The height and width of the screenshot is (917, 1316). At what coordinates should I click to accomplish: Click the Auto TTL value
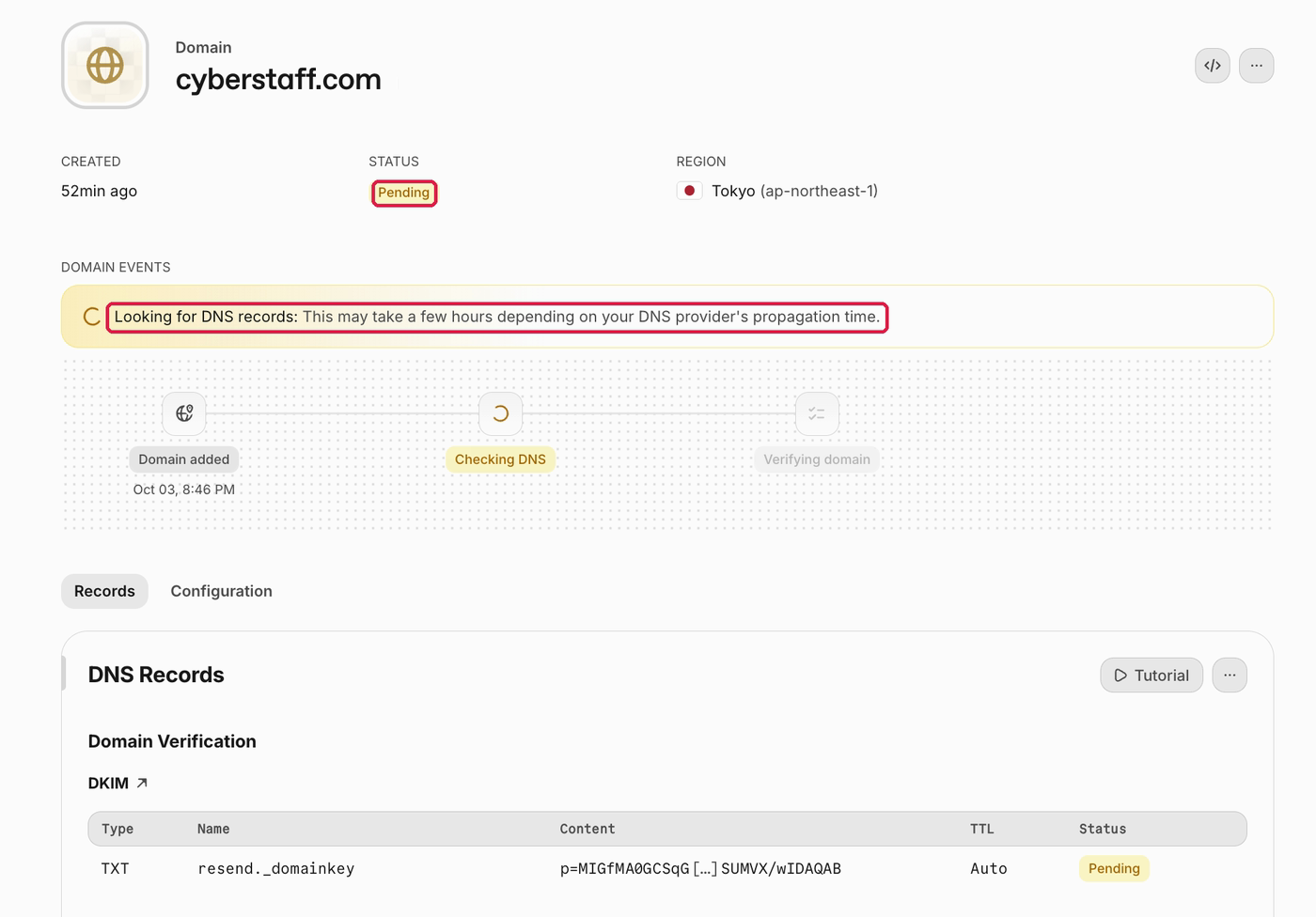coord(989,869)
